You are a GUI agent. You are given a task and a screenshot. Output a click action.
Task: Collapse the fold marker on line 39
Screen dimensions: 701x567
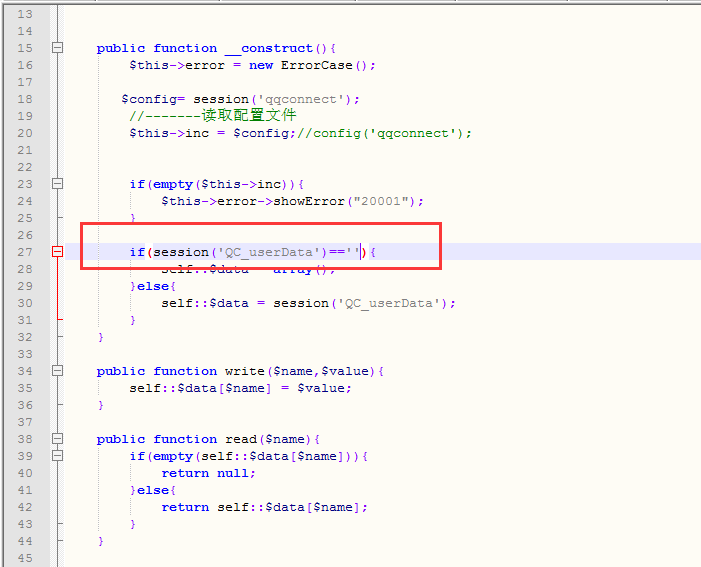click(x=57, y=456)
